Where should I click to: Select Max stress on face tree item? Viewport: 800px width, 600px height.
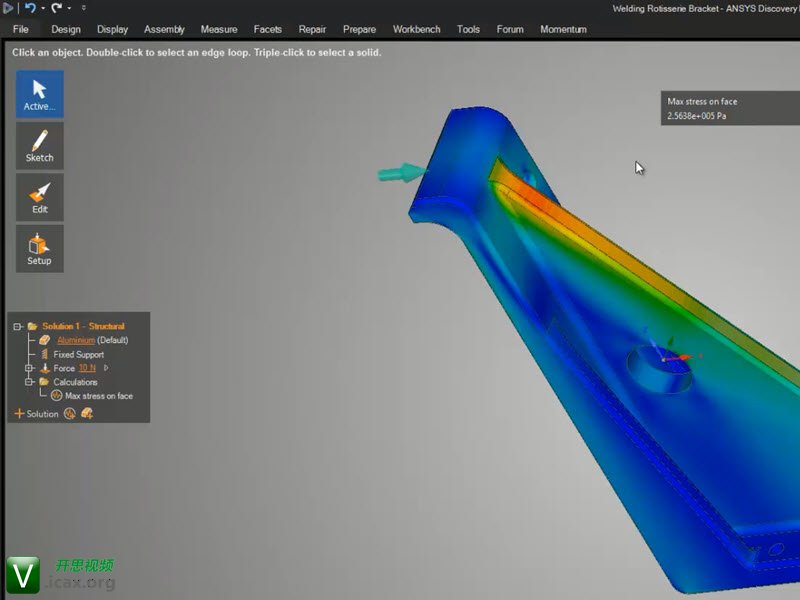[x=99, y=395]
